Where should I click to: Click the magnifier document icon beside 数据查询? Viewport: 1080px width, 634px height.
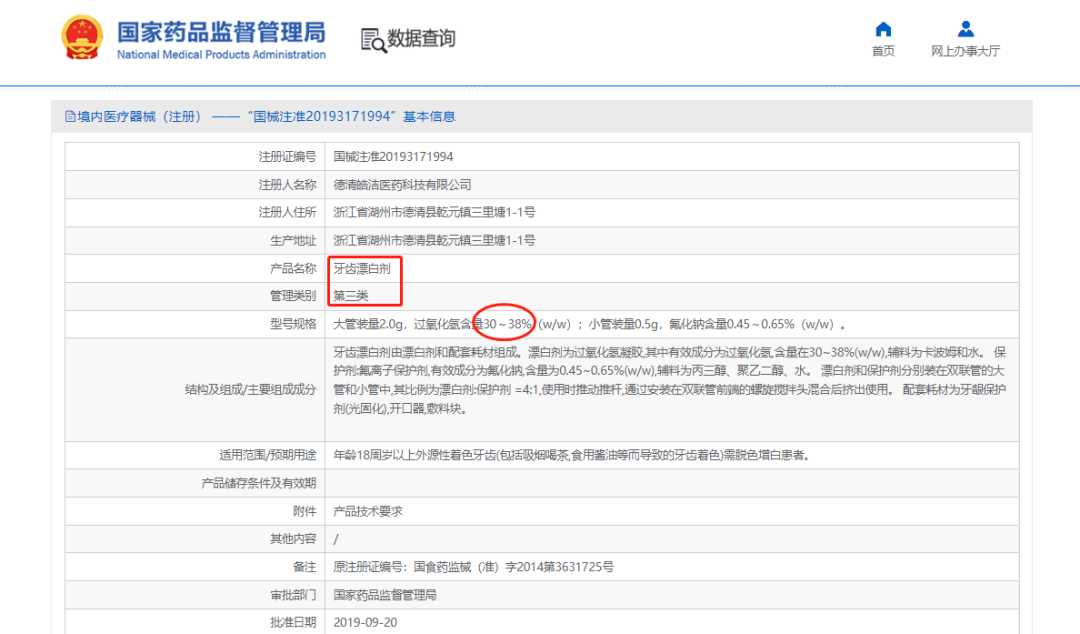coord(371,38)
